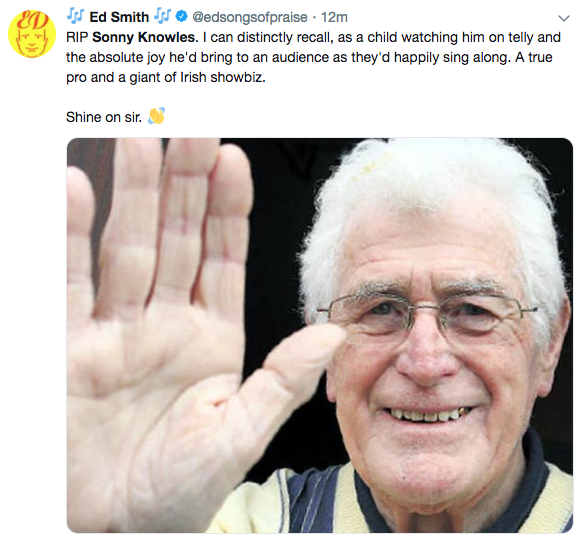Screen dimensions: 584x546
Task: Click the blue verified badge
Action: coord(181,16)
